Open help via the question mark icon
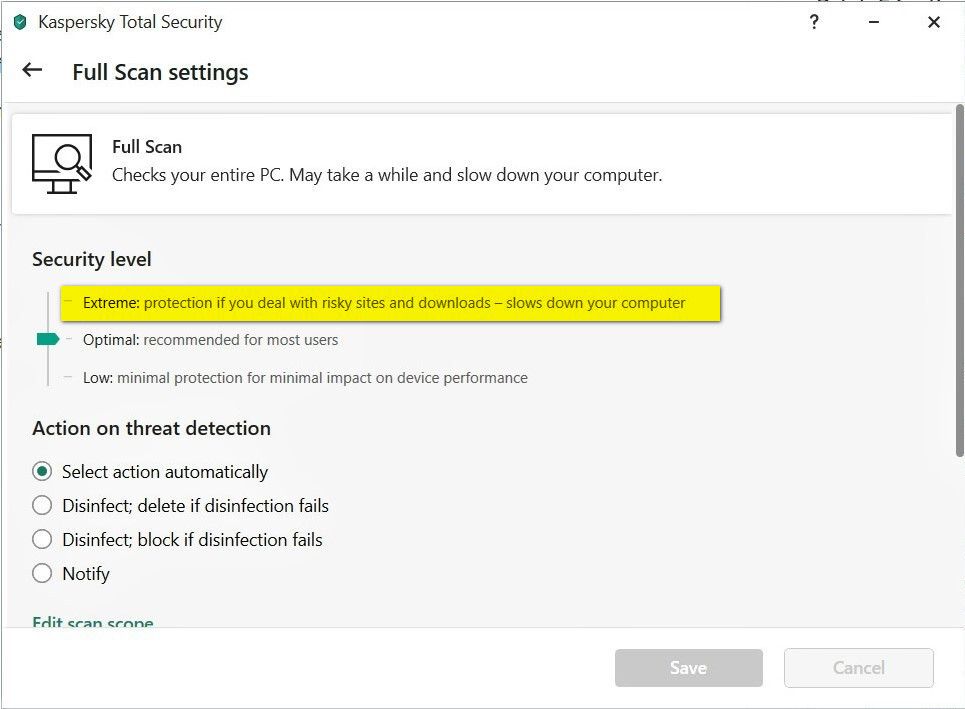This screenshot has height=709, width=965. (x=814, y=22)
